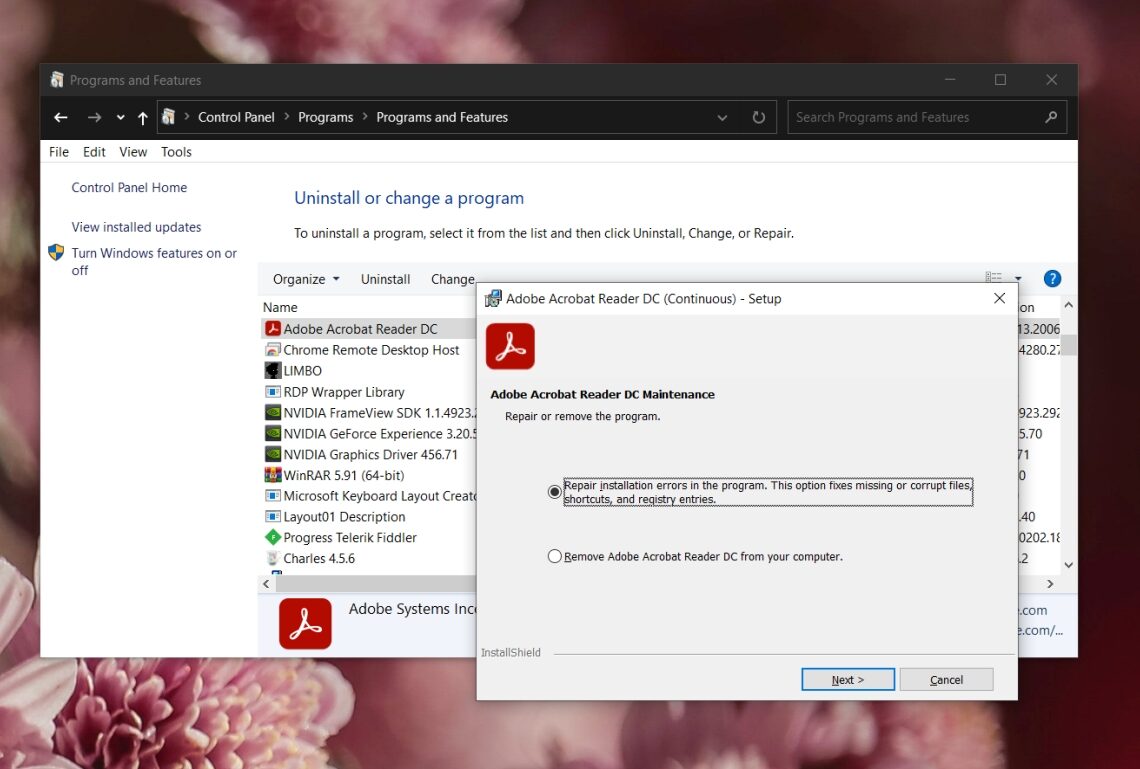This screenshot has height=769, width=1140.
Task: Open the Tools menu
Action: pyautogui.click(x=176, y=152)
